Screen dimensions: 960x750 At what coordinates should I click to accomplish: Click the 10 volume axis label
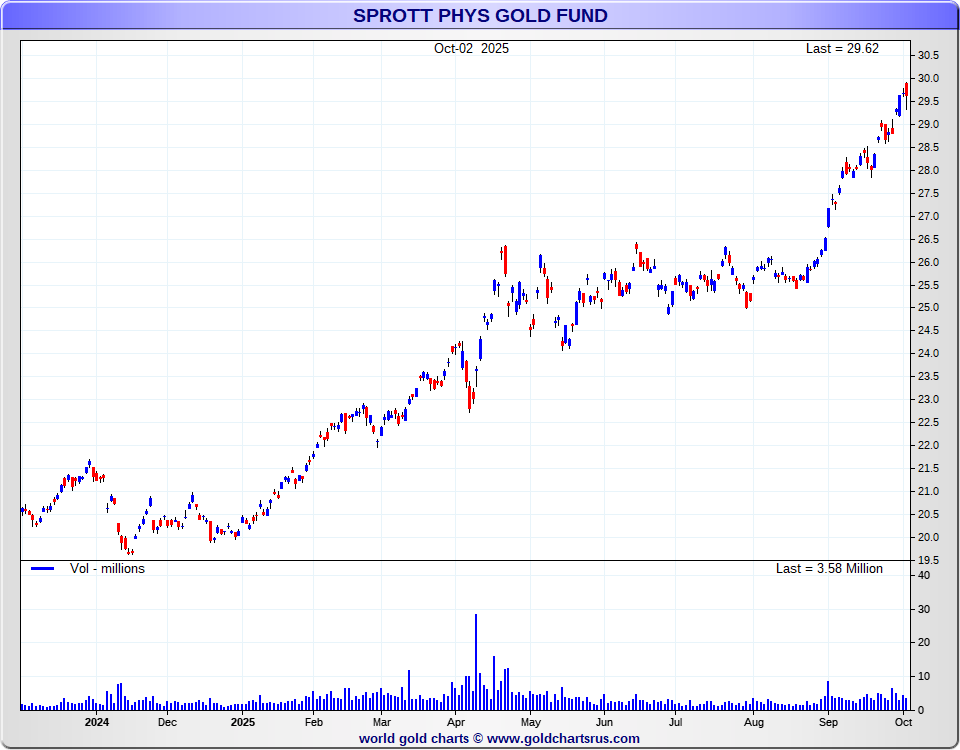click(x=924, y=677)
